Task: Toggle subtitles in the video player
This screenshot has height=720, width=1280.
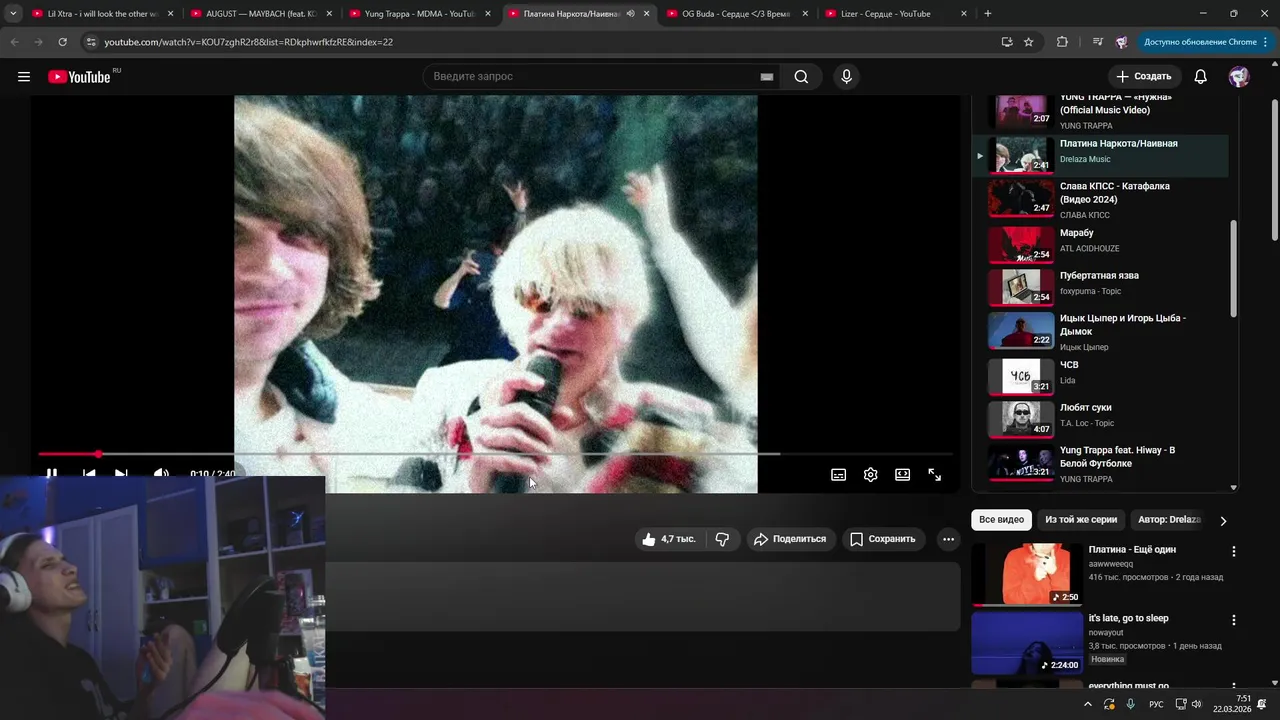Action: point(839,475)
